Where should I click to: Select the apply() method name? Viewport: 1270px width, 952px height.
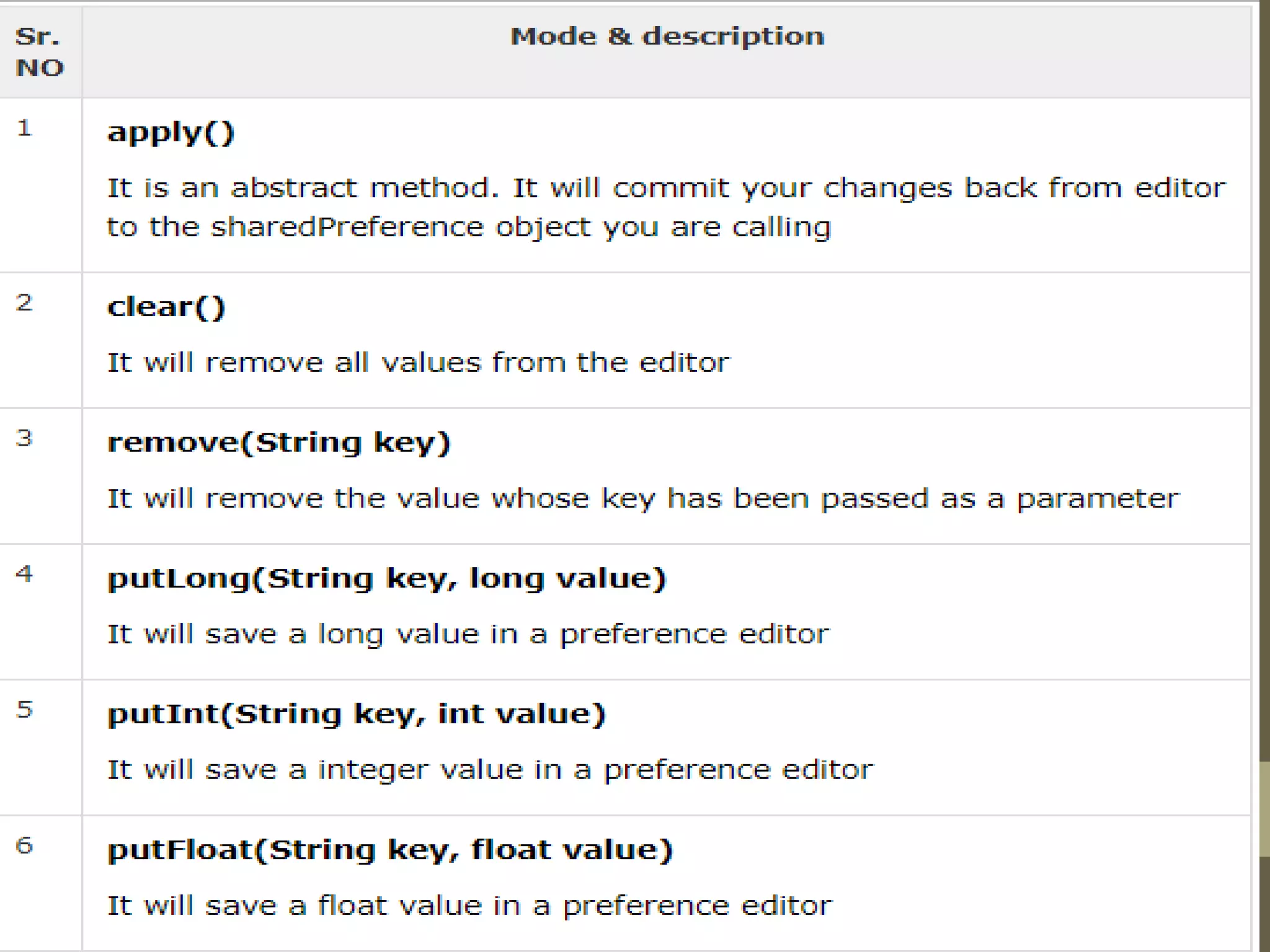171,133
